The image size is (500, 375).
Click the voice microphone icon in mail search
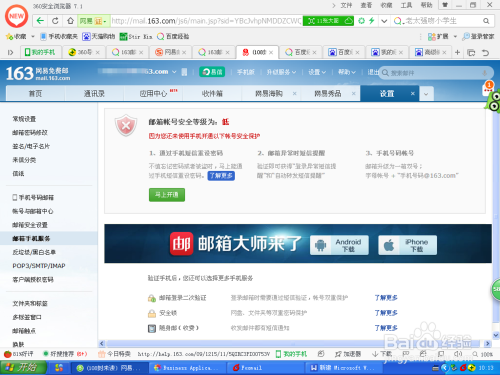[x=484, y=73]
